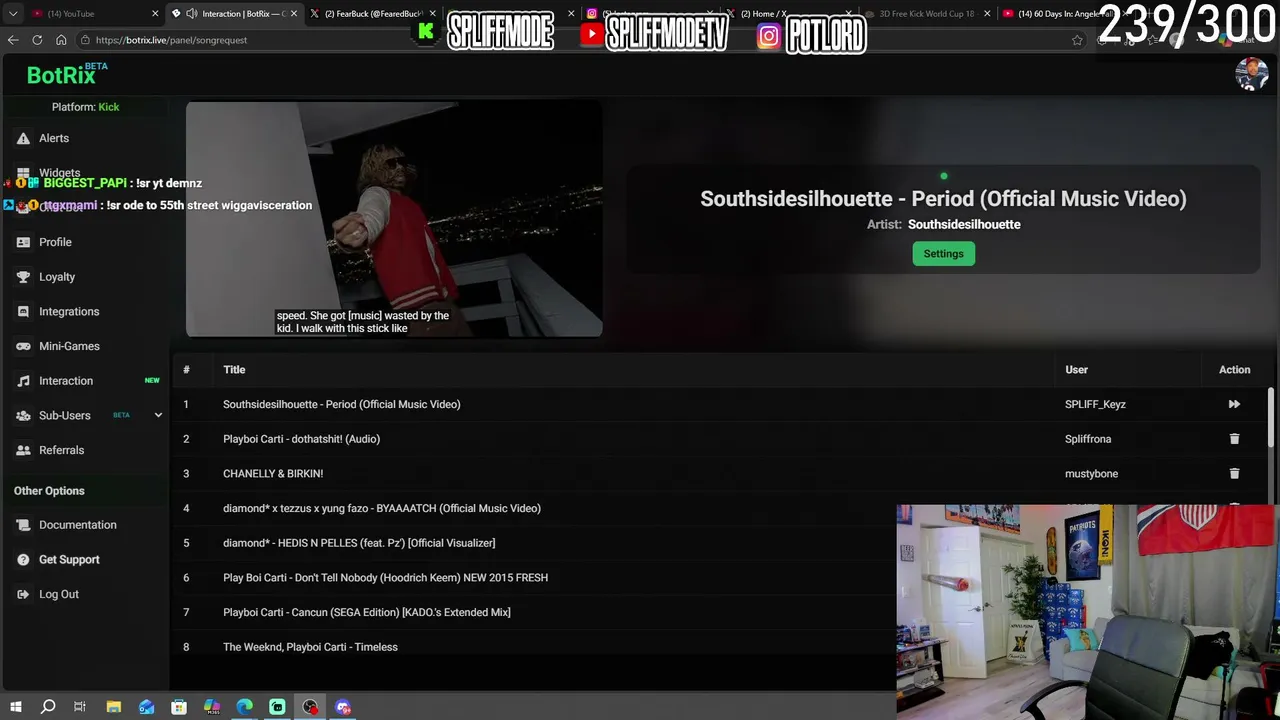The height and width of the screenshot is (720, 1280).
Task: Select the Playboi Carti - dothatshit! (Audio) title
Action: click(x=301, y=439)
